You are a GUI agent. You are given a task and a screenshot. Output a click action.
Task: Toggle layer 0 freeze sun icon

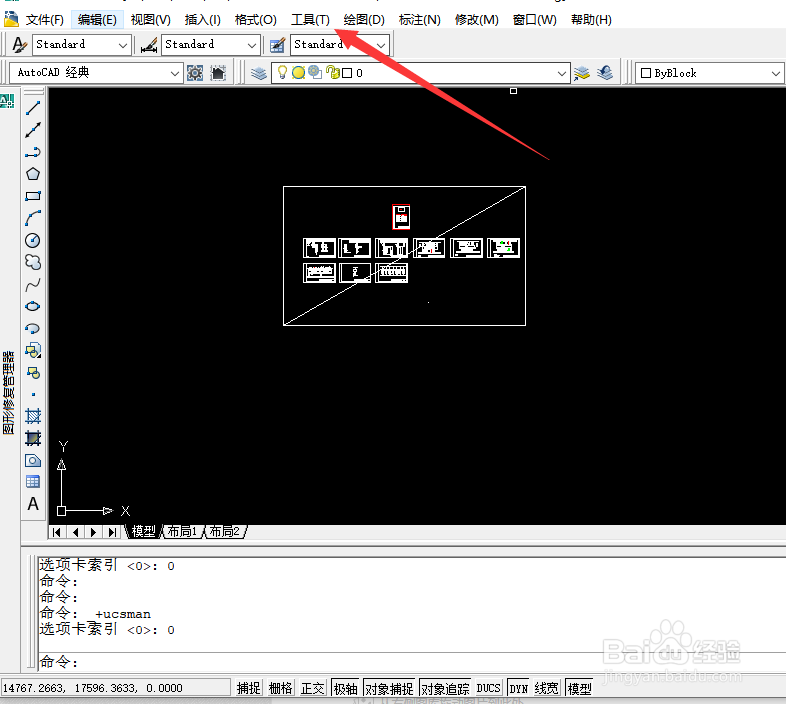(x=298, y=73)
